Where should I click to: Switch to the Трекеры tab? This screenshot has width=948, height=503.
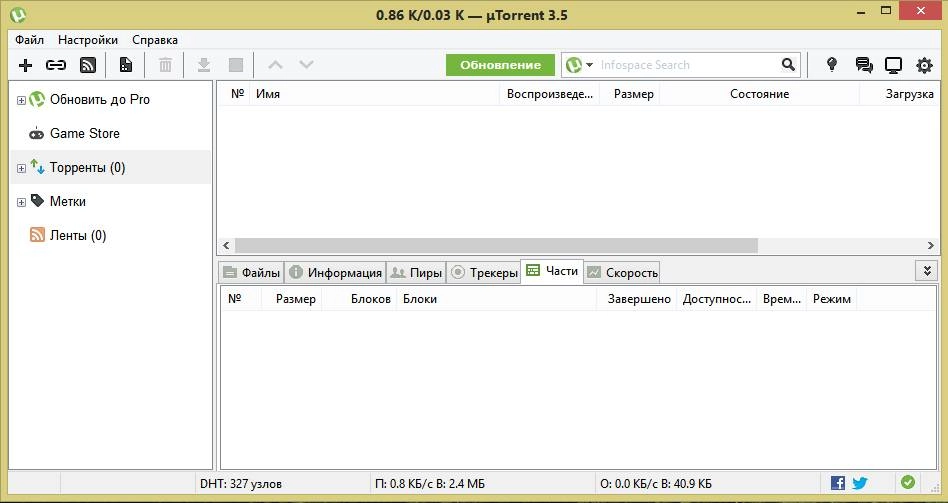pos(484,273)
